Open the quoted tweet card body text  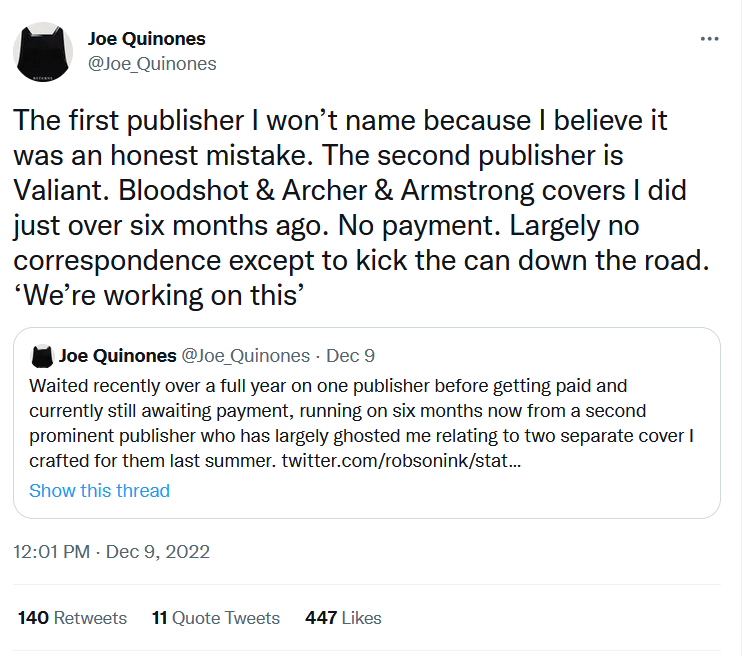point(361,423)
